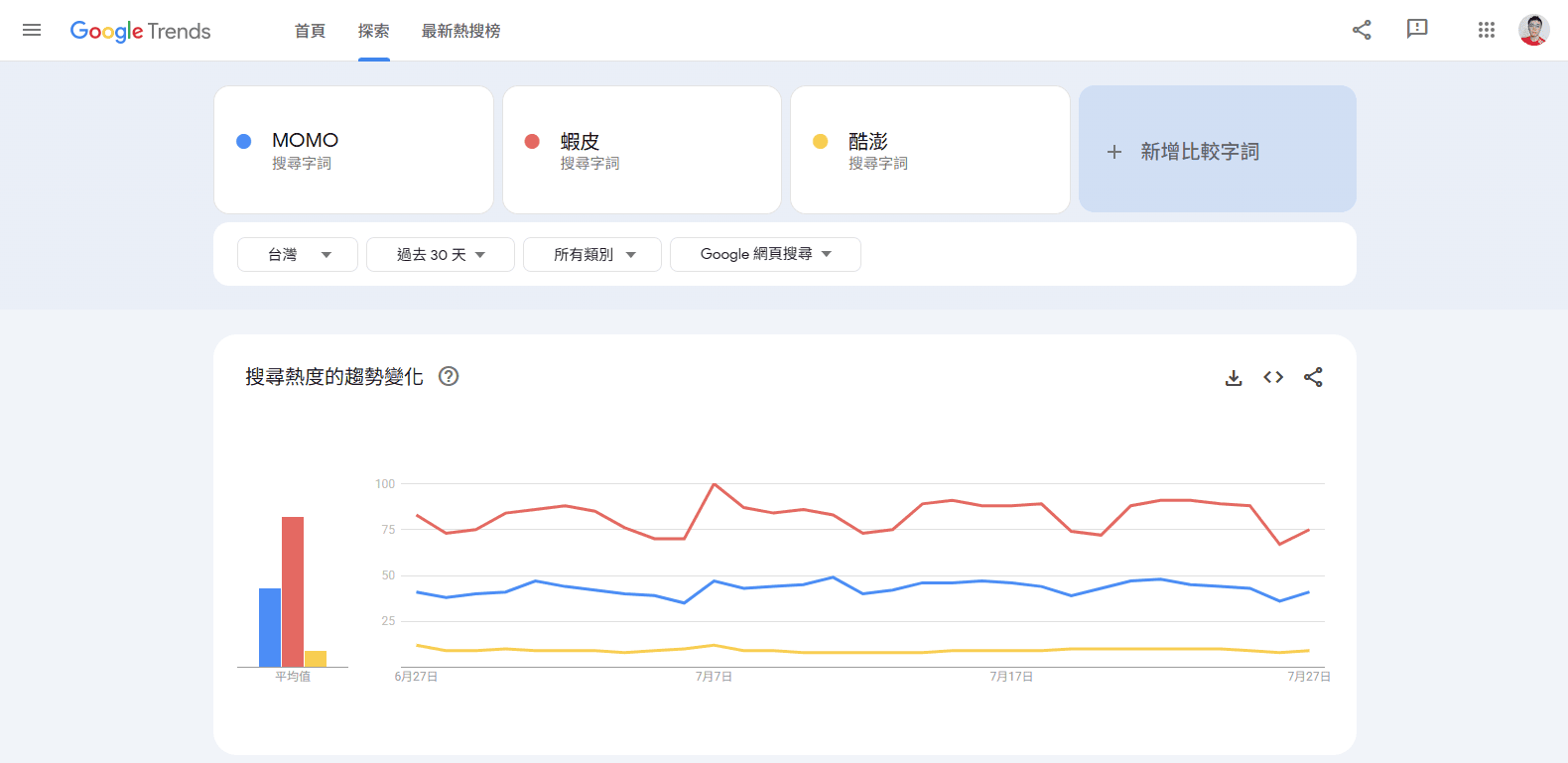Open the send feedback icon
This screenshot has height=763, width=1568.
[1417, 29]
